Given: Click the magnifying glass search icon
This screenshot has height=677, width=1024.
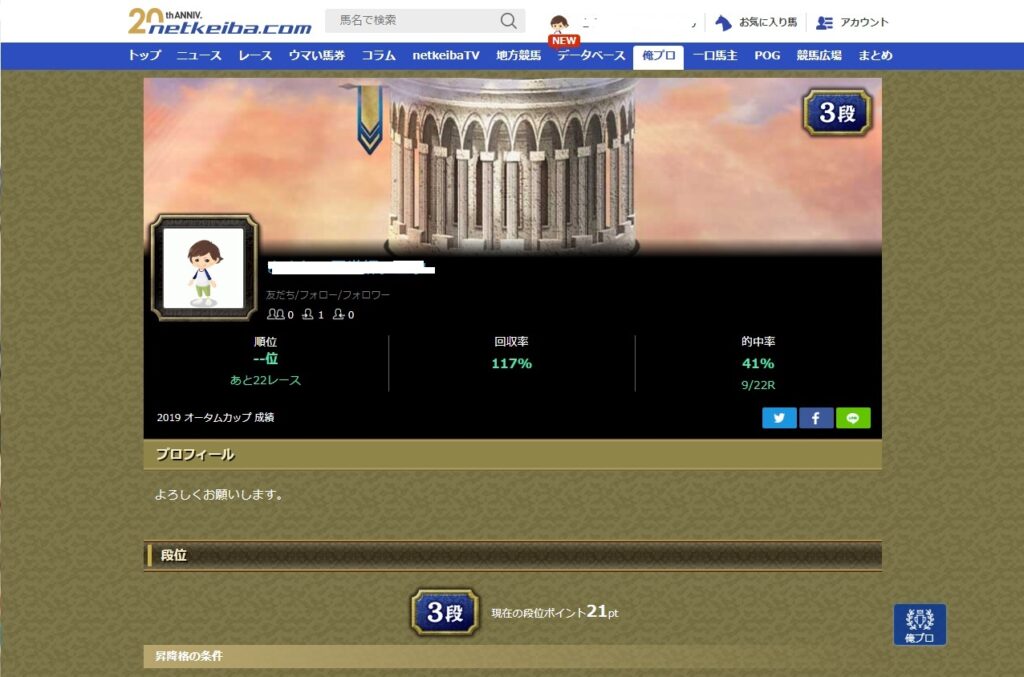Looking at the screenshot, I should coord(508,21).
